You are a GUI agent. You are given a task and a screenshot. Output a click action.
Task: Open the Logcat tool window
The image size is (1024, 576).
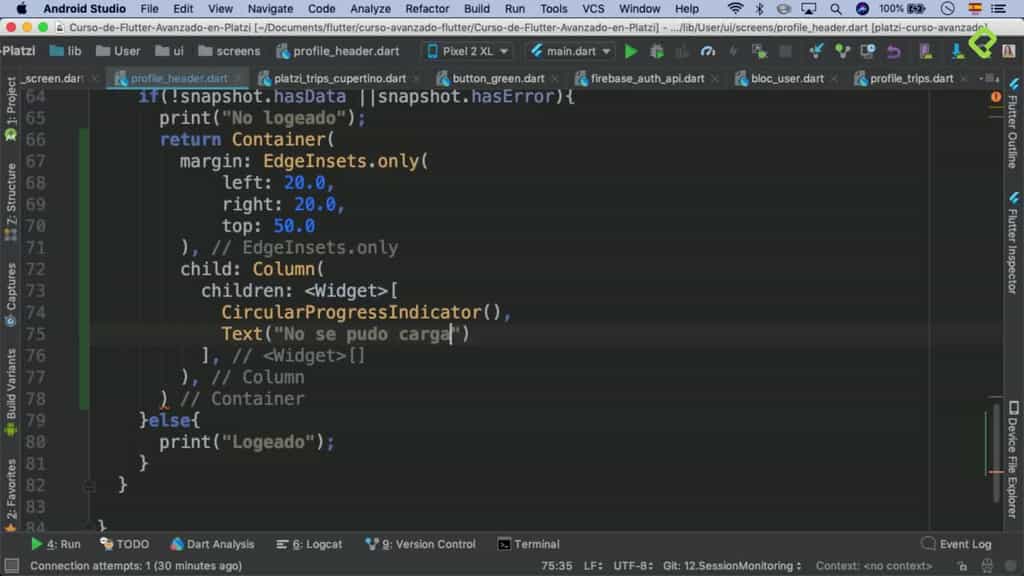[309, 544]
